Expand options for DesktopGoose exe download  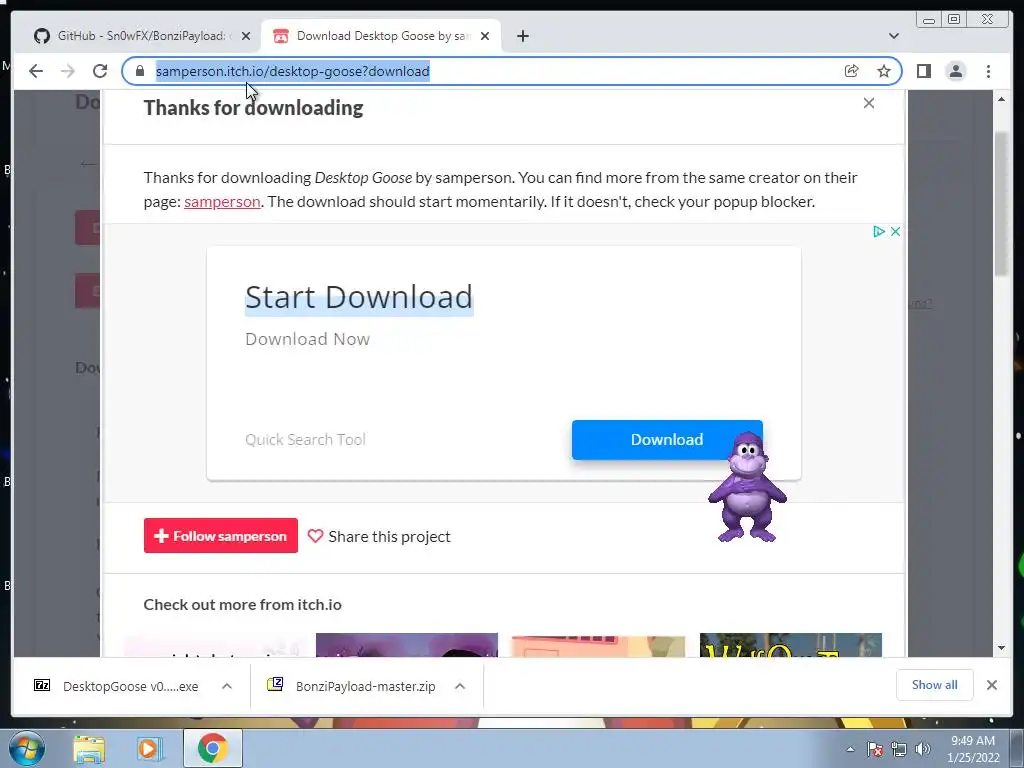pyautogui.click(x=227, y=686)
